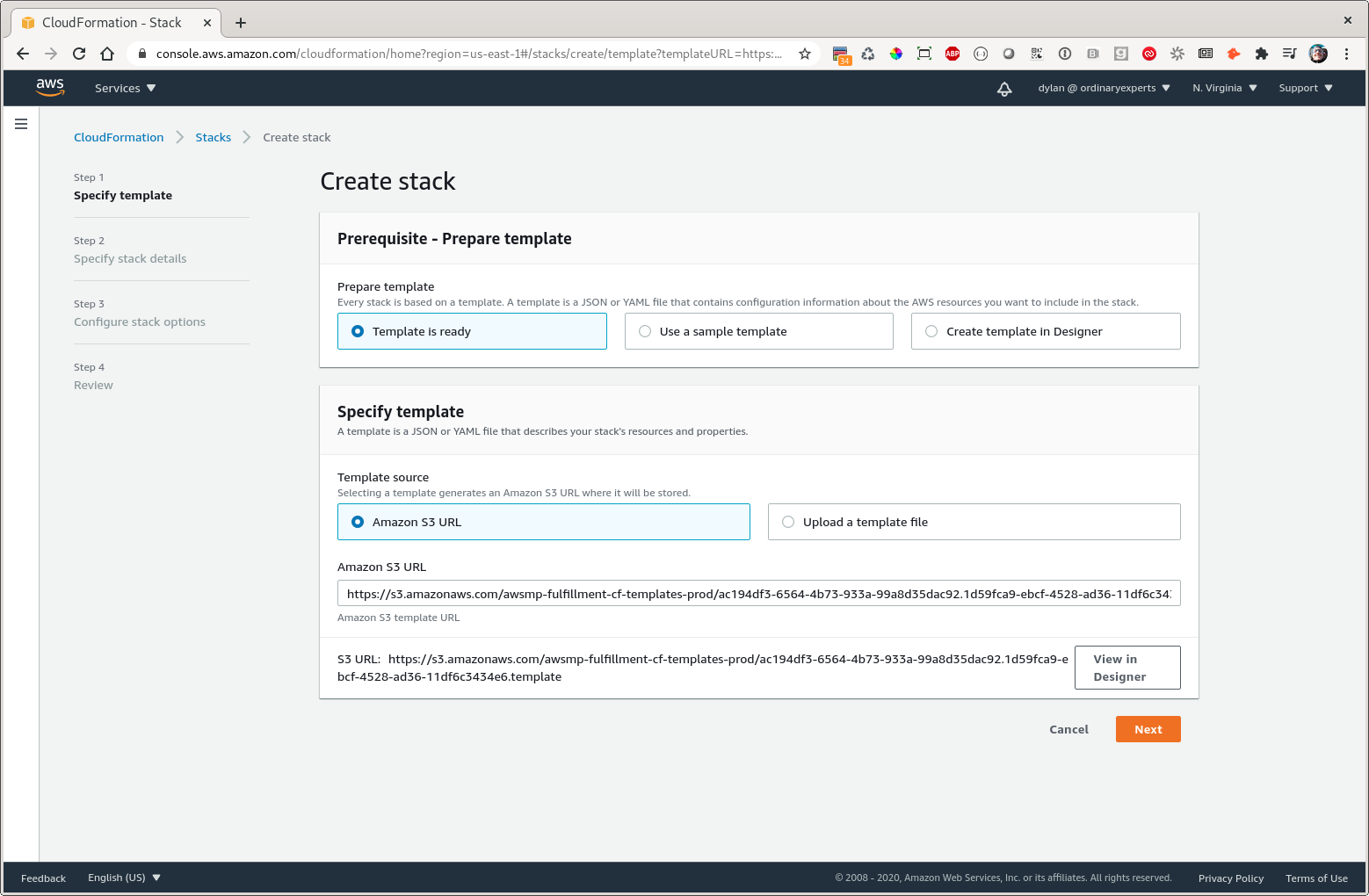Click the Adblock Plus extension icon
This screenshot has width=1369, height=896.
[952, 54]
